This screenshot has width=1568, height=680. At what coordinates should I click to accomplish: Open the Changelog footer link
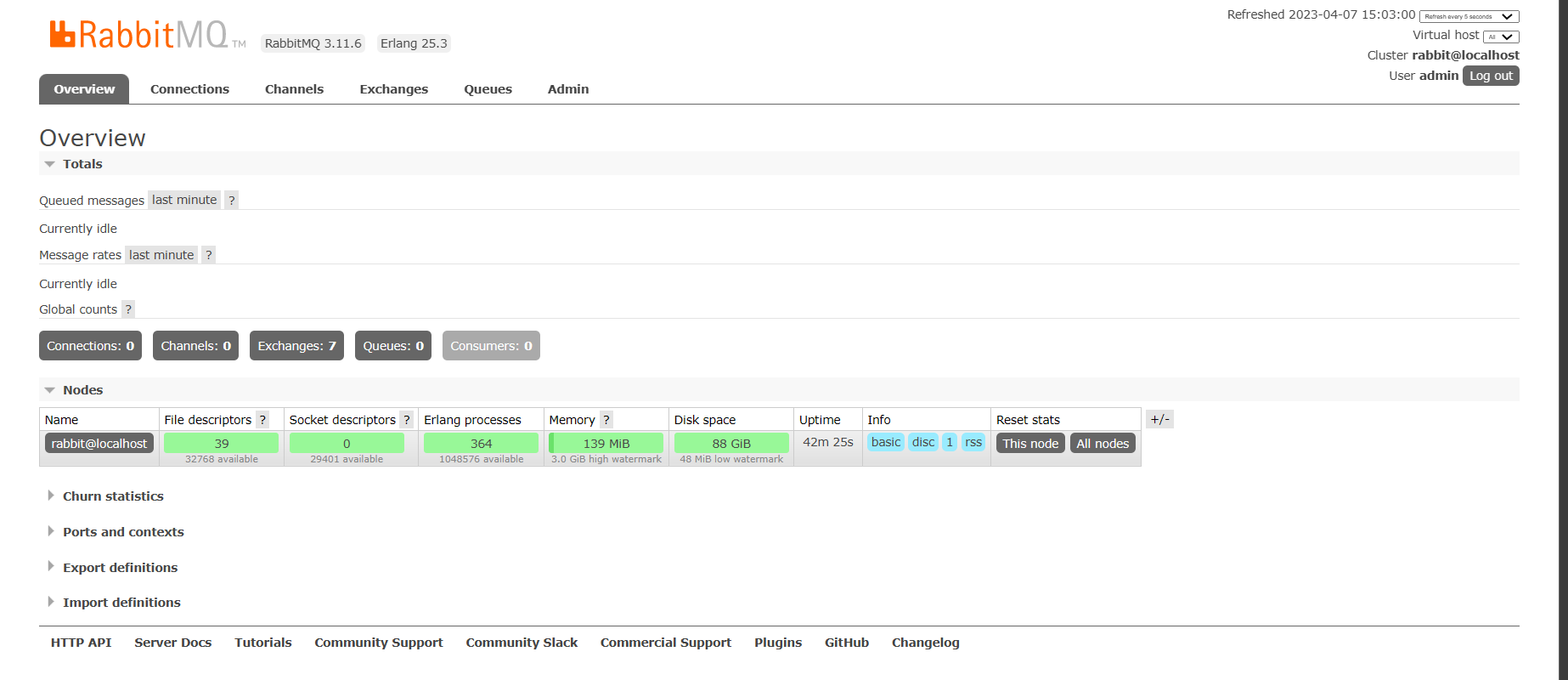(926, 643)
